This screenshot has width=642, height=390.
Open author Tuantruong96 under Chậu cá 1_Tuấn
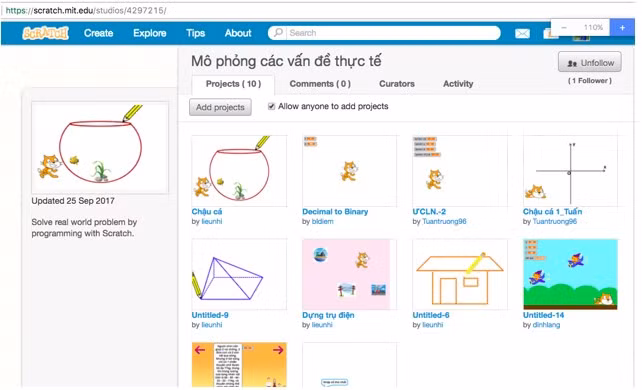[x=555, y=221]
